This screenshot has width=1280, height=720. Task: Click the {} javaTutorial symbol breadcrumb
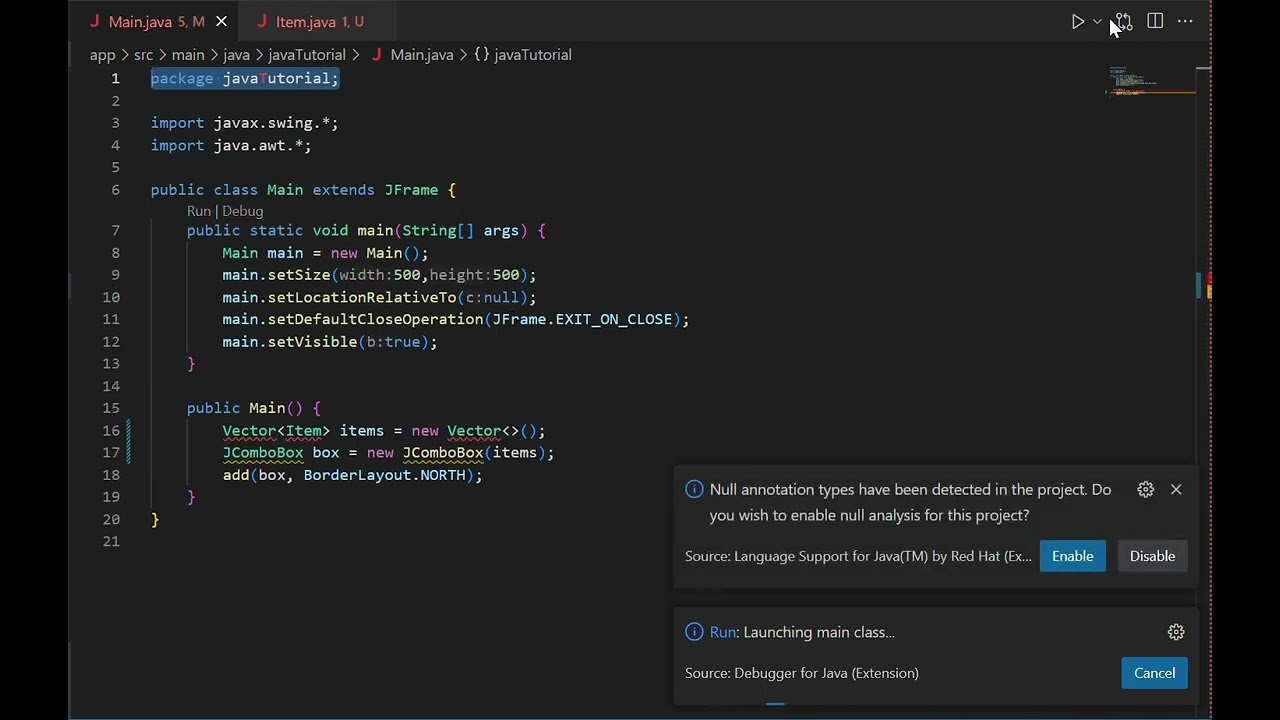[522, 55]
